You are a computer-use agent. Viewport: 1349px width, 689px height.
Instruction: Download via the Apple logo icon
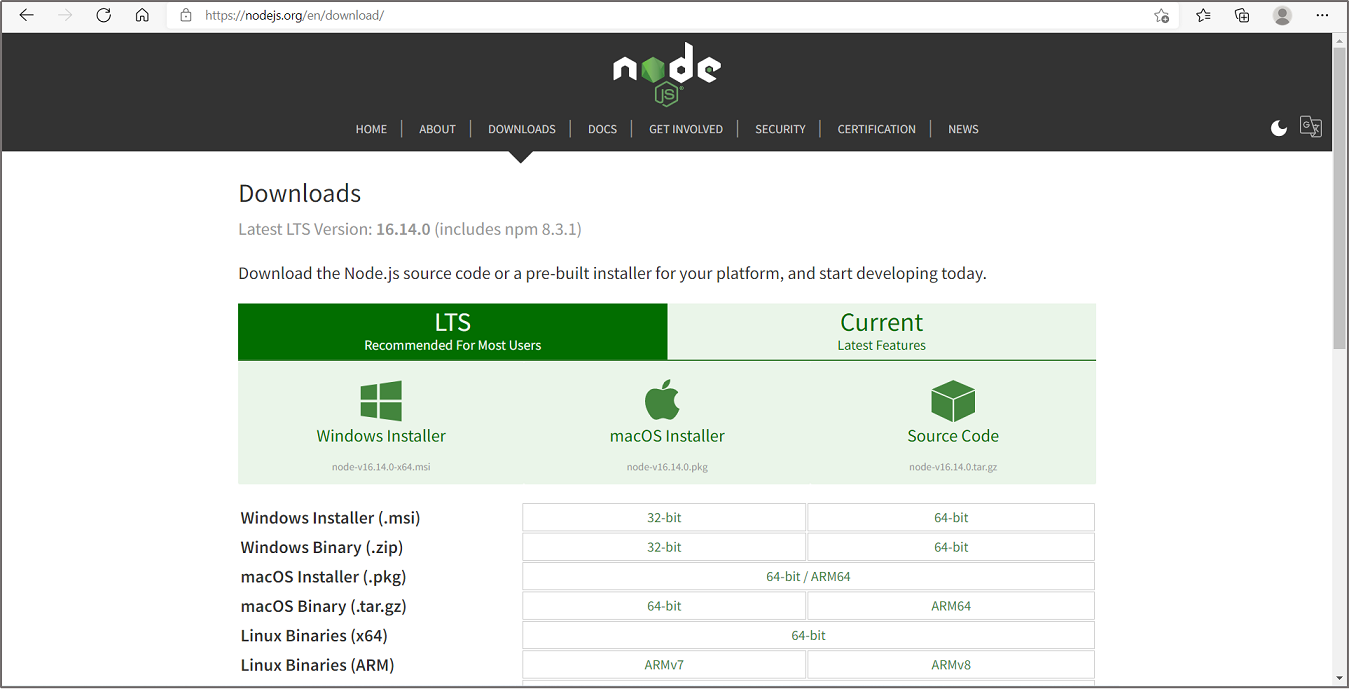point(663,400)
